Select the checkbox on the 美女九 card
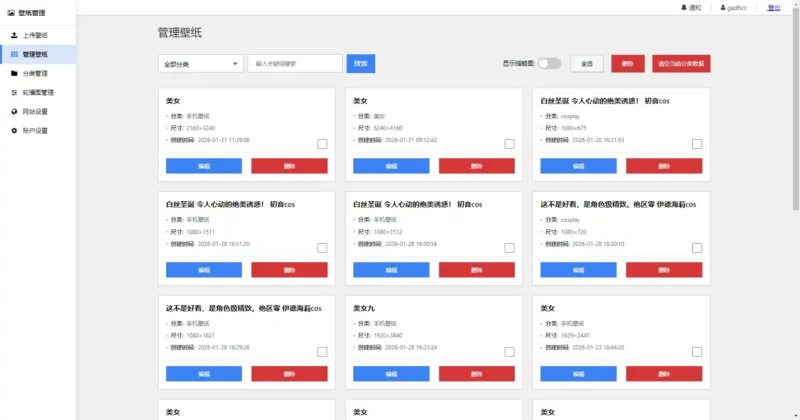This screenshot has width=800, height=420. (x=509, y=352)
